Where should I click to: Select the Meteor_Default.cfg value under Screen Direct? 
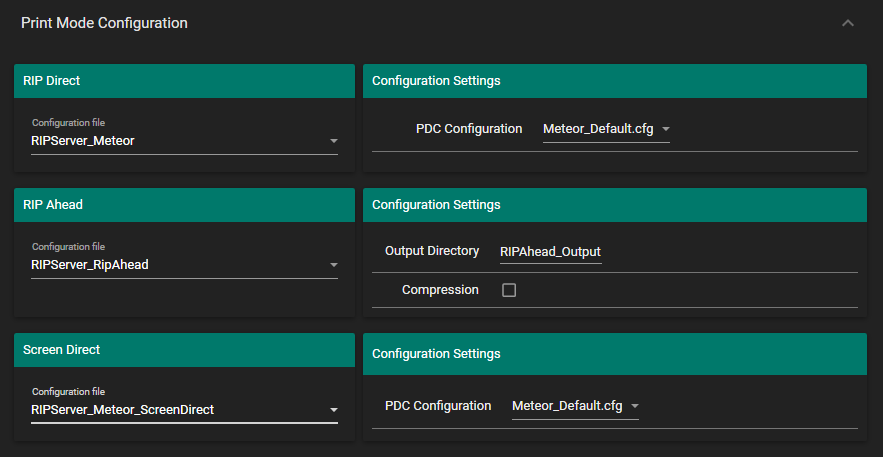[x=567, y=406]
